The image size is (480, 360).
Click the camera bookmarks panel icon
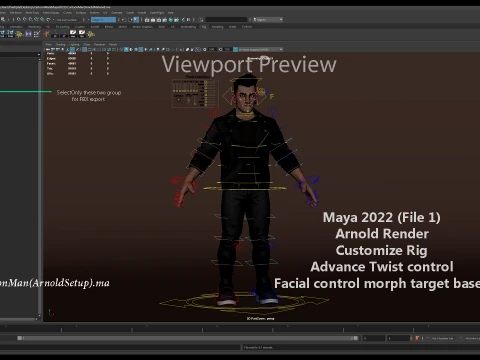63,49
